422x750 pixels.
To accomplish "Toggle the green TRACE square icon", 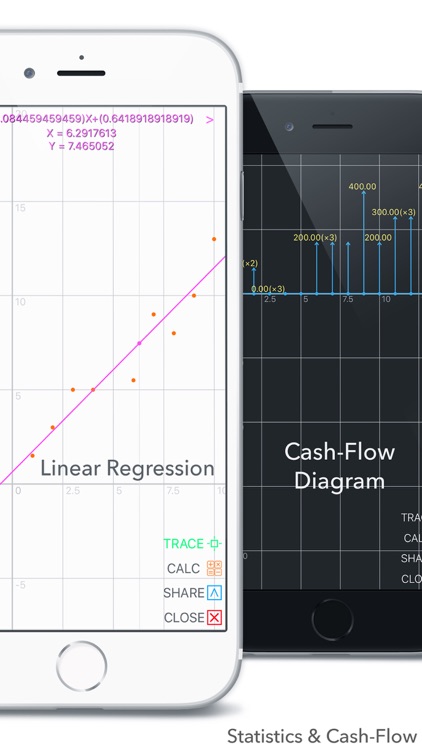I will [x=214, y=543].
